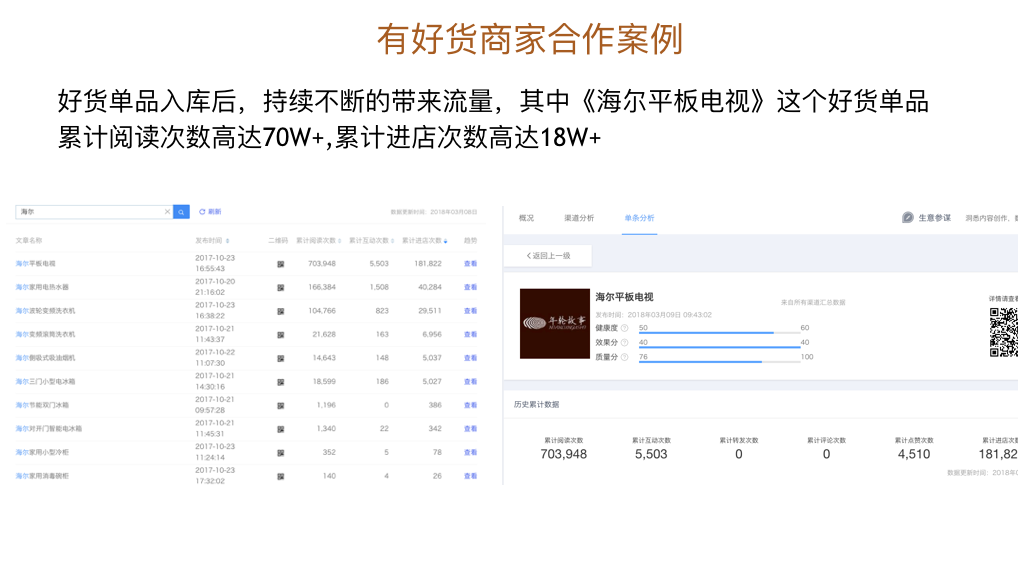Screen dimensions: 1018x568
Task: Open QR code for 海尔对开门智能电冰箱 row
Action: pos(280,429)
